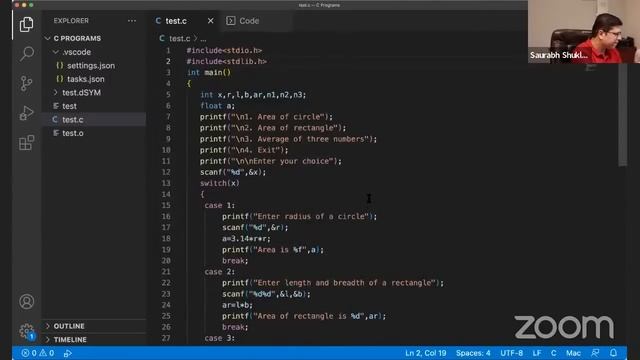Select language mode C in status bar
The image size is (640, 360).
pyautogui.click(x=553, y=353)
